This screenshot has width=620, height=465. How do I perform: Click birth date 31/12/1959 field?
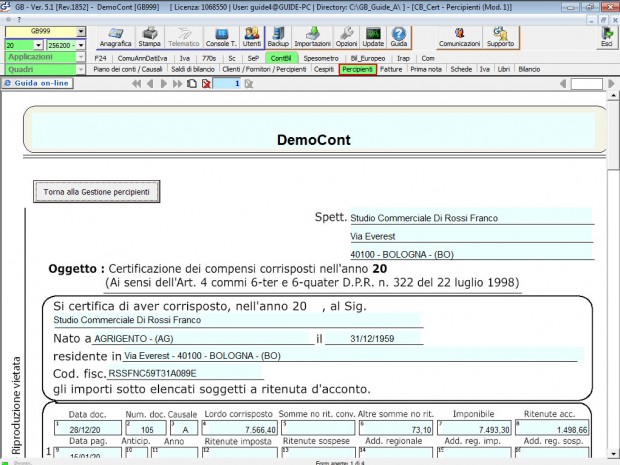tap(374, 338)
